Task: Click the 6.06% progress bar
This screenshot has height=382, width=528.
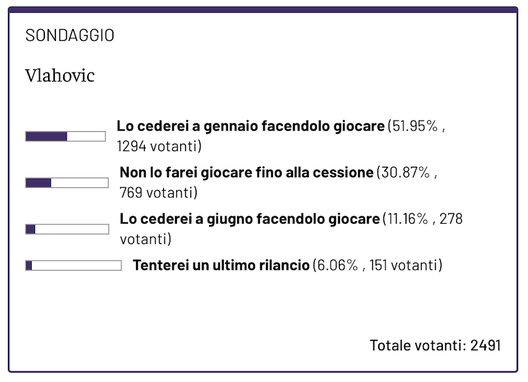Action: [x=73, y=265]
